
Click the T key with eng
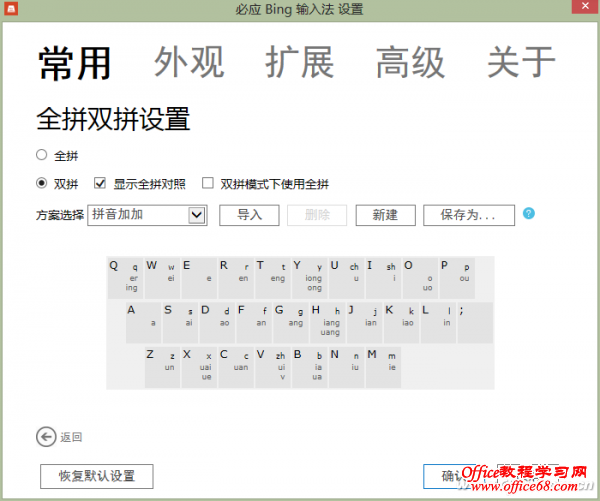pyautogui.click(x=272, y=278)
